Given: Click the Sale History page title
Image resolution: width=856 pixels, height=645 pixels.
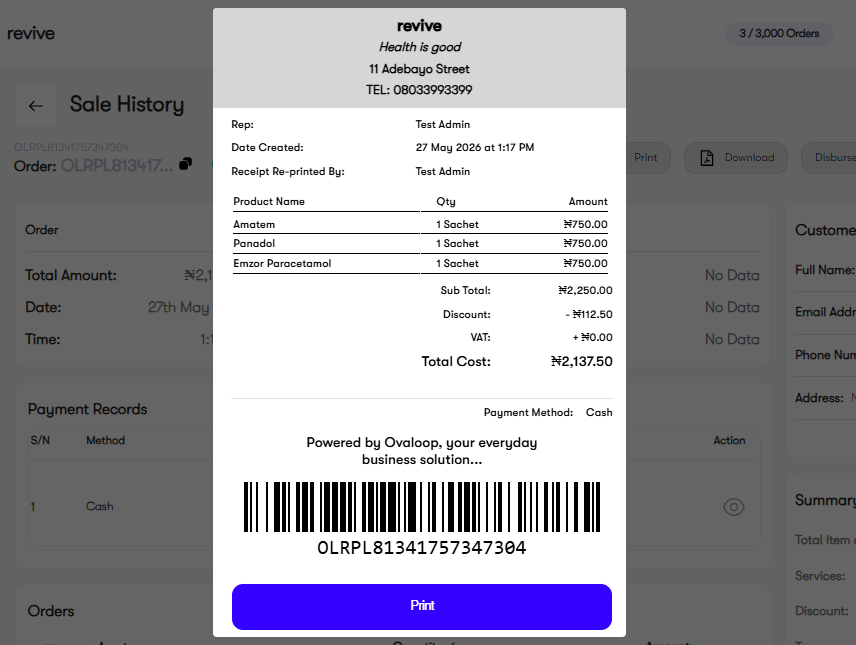Looking at the screenshot, I should 127,104.
